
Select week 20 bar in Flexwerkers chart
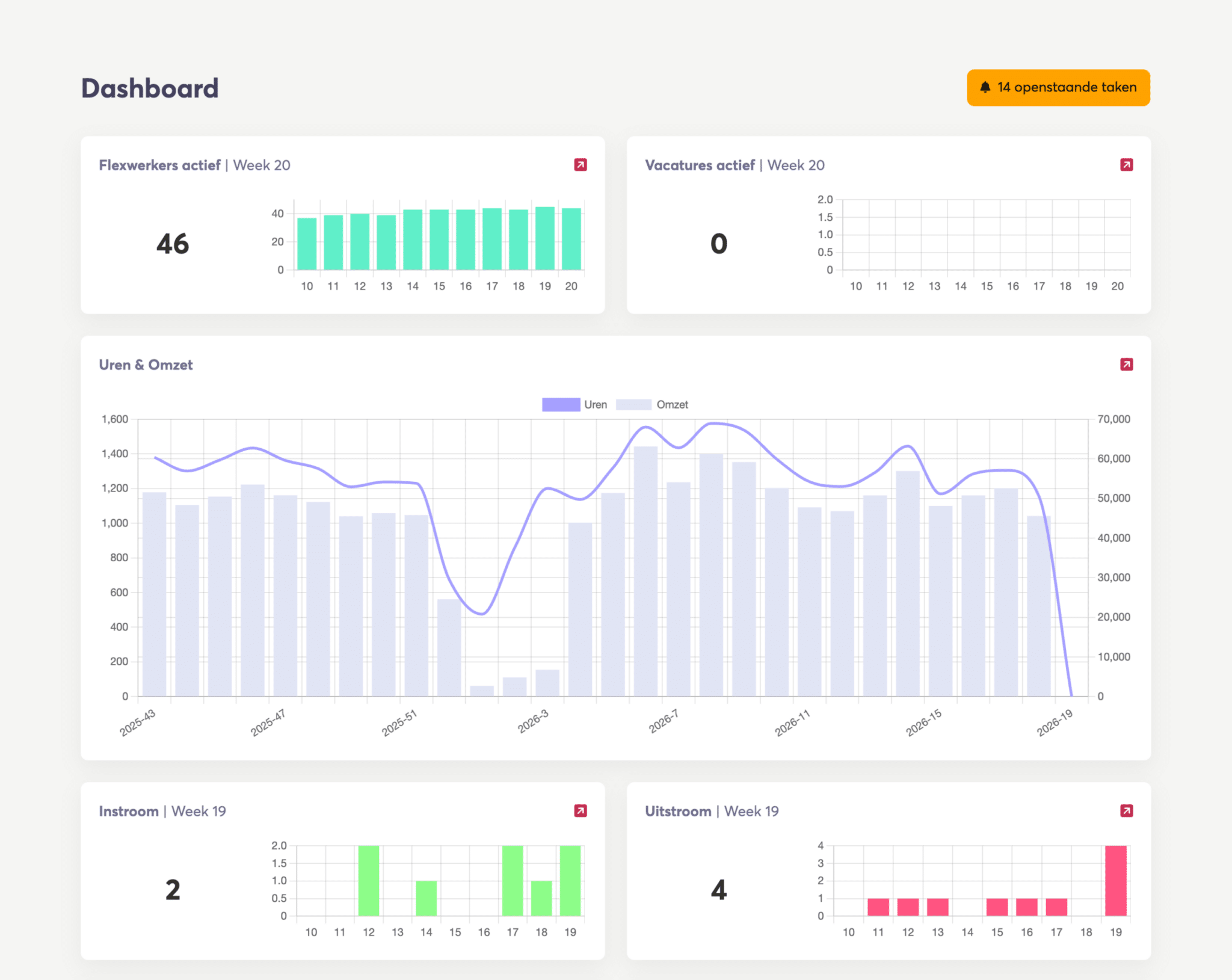(571, 239)
